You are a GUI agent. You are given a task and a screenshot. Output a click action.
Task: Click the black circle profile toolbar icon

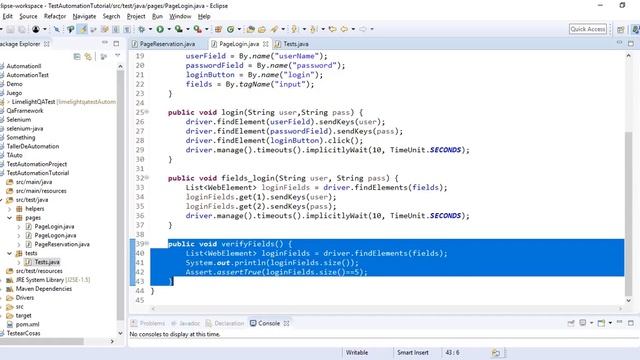tap(36, 29)
